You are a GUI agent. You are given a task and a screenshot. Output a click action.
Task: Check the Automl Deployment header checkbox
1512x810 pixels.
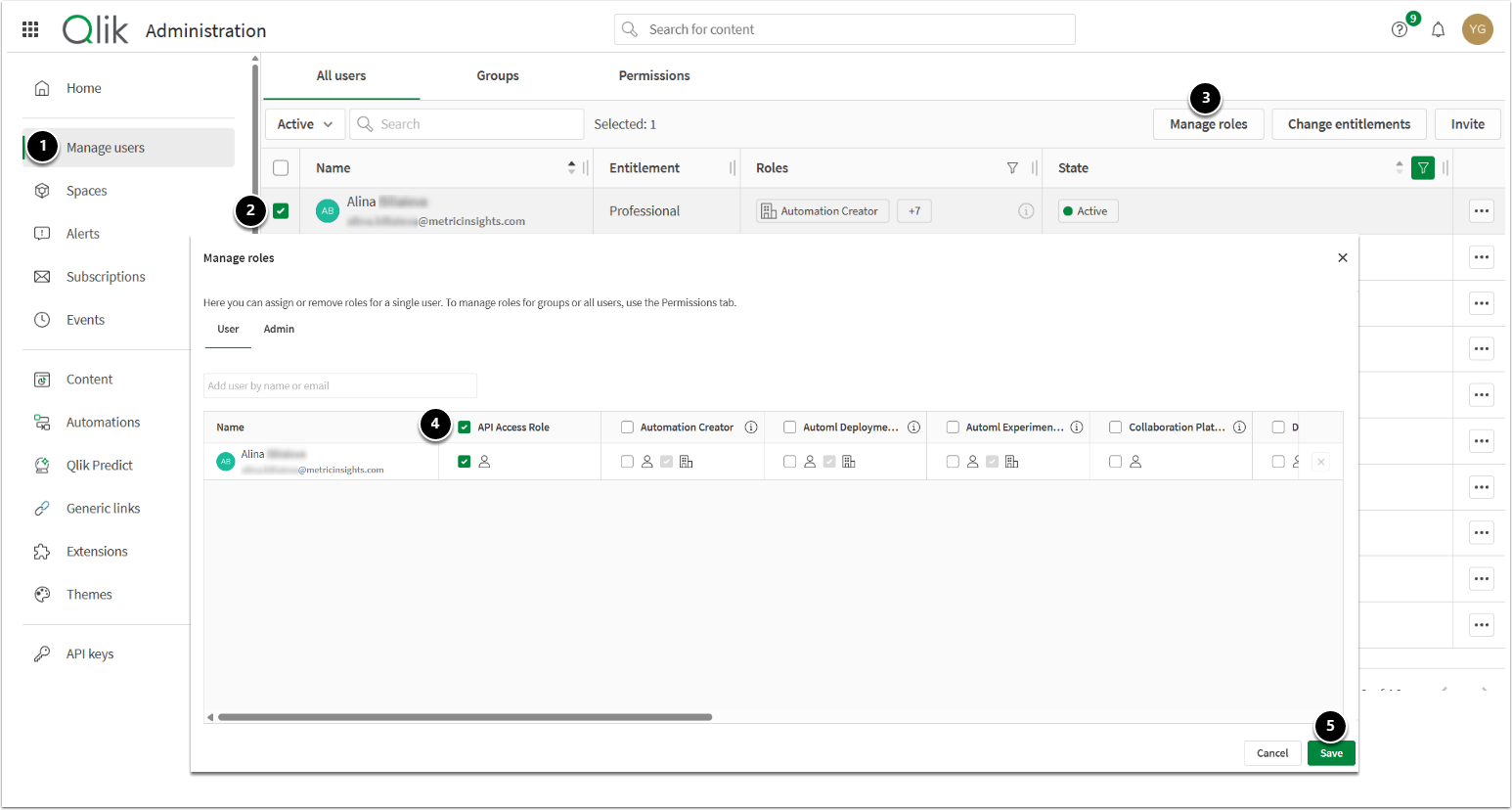[789, 427]
